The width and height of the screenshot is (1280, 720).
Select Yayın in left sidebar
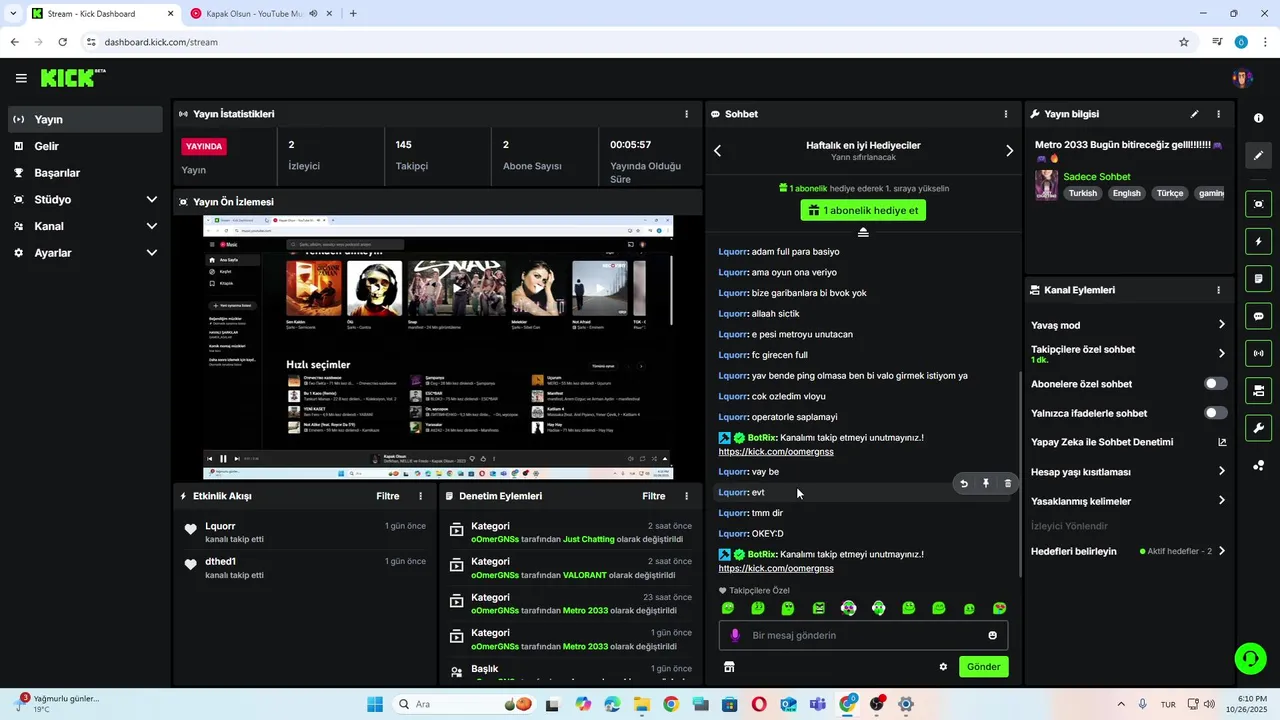point(85,119)
